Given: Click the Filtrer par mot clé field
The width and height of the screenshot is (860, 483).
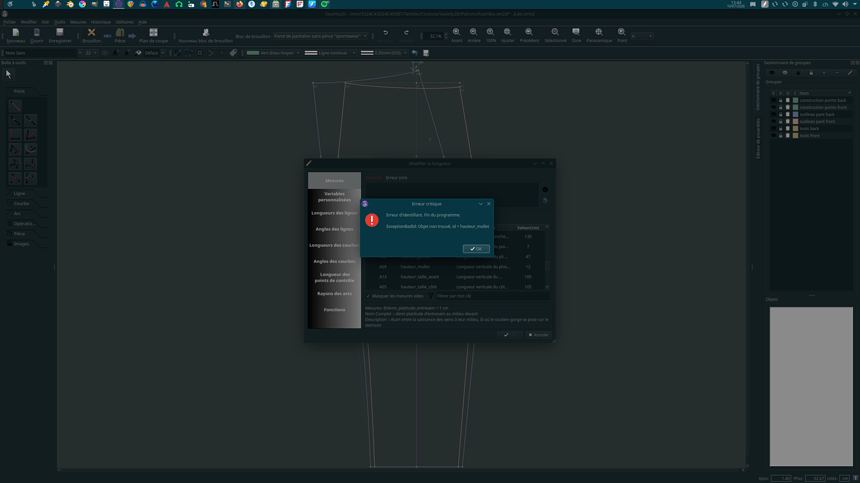Looking at the screenshot, I should (492, 296).
